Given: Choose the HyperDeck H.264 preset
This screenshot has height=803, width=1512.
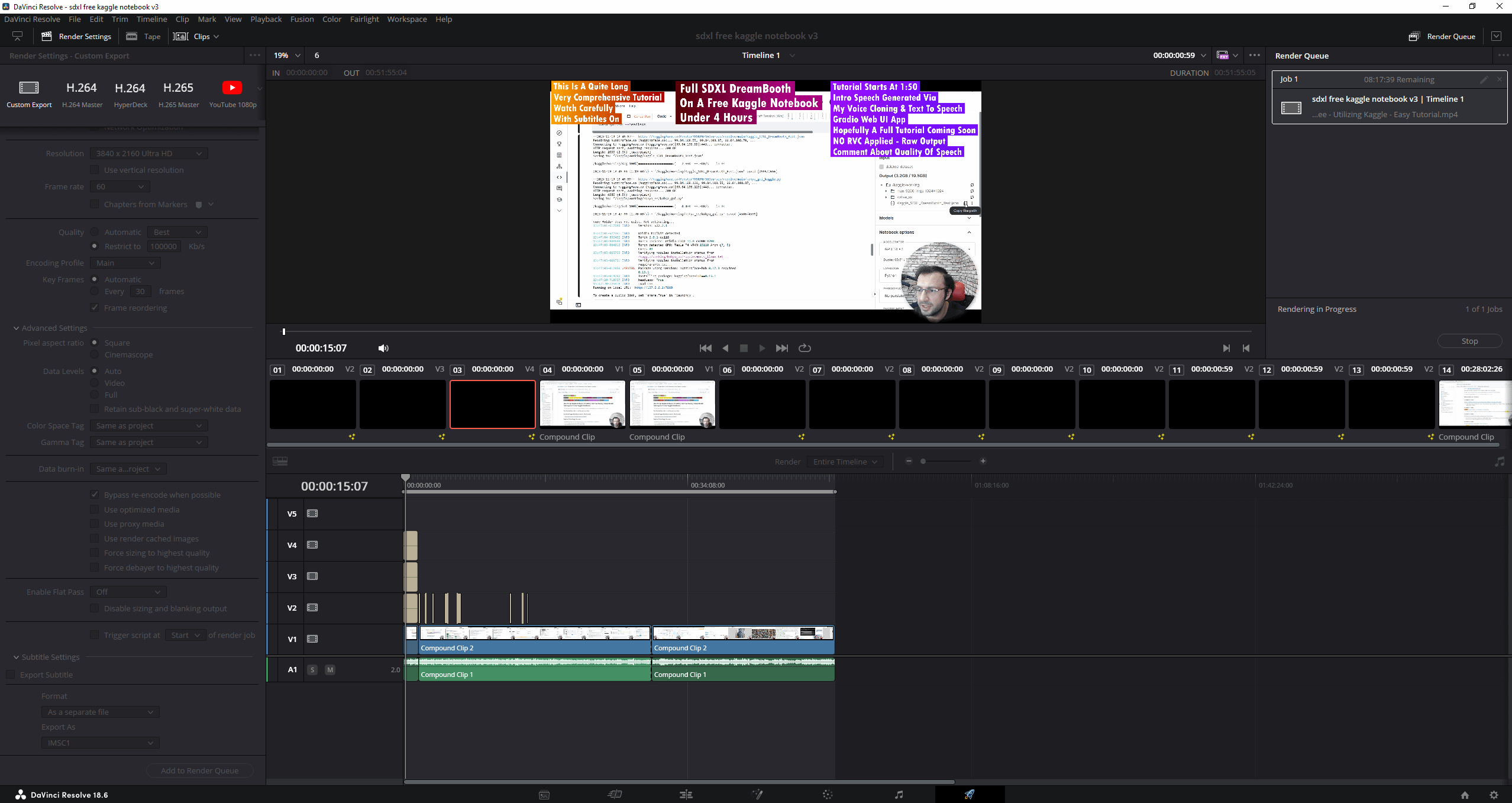Looking at the screenshot, I should point(130,94).
